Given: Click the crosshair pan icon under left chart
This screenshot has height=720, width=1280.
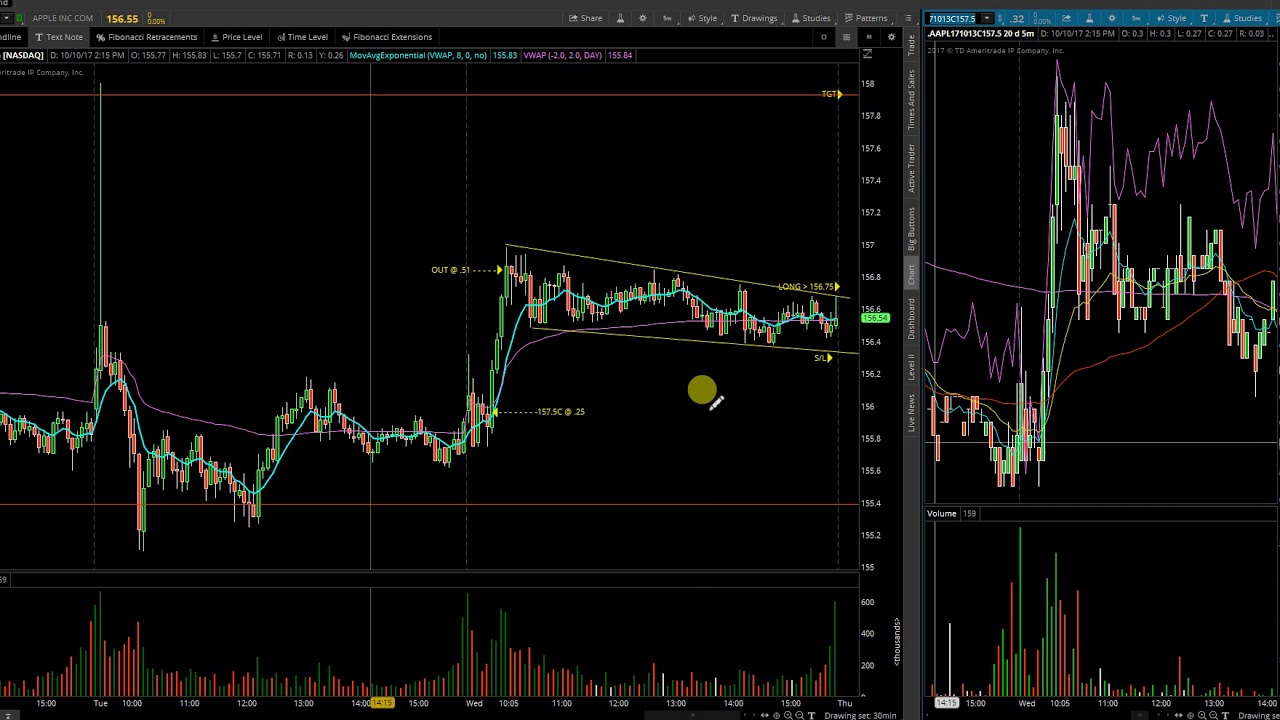Looking at the screenshot, I should click(x=776, y=715).
